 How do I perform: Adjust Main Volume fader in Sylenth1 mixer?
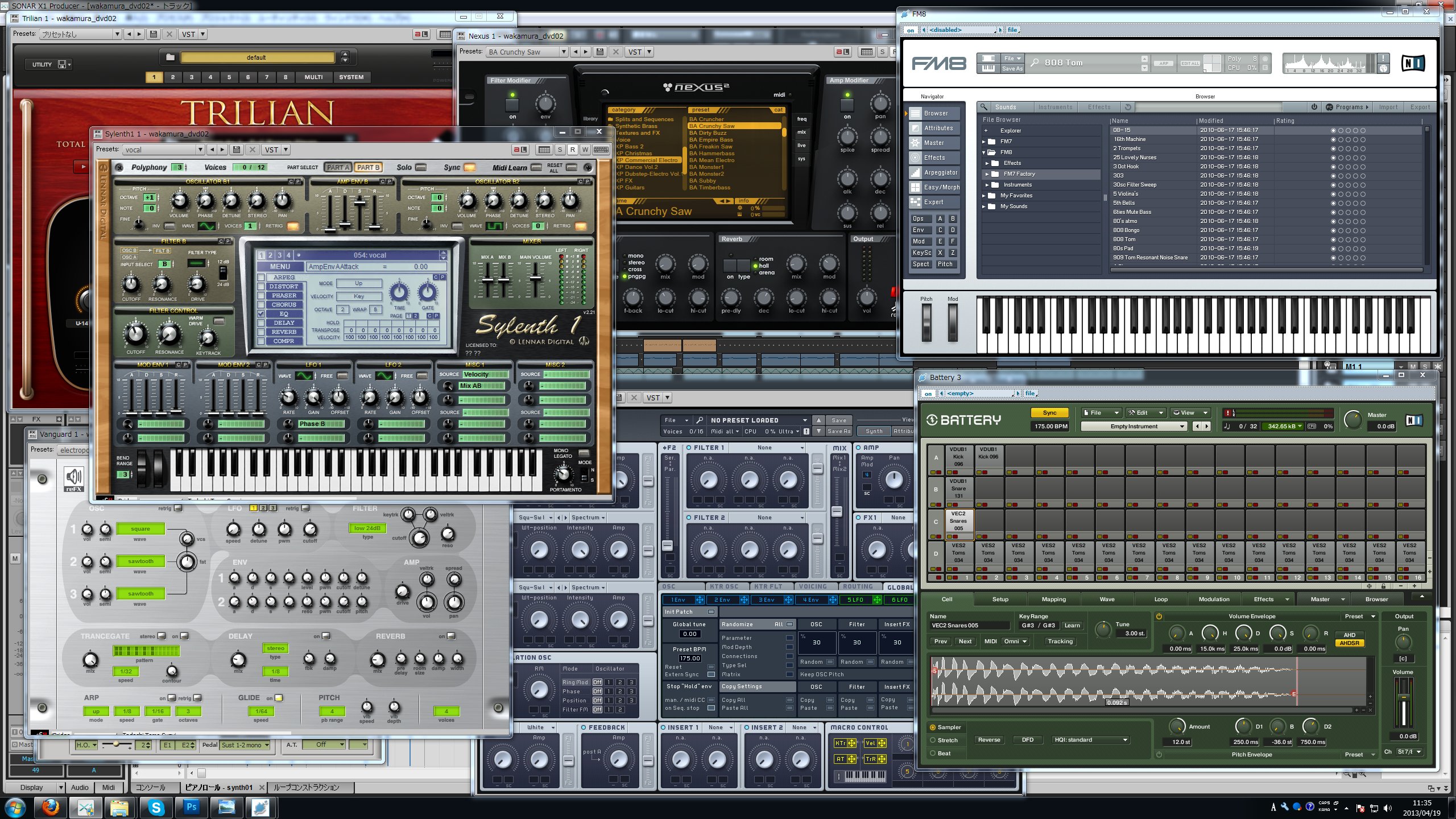click(535, 278)
